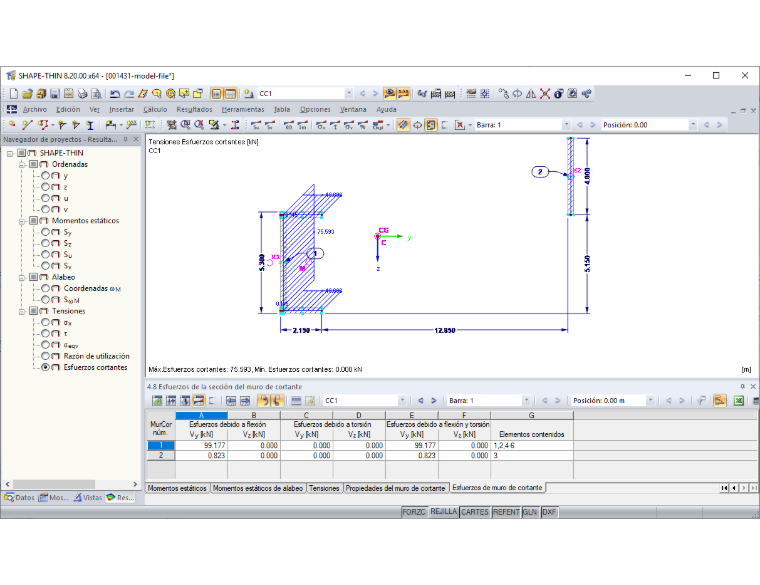Click the print preview icon in the top toolbar
This screenshot has width=760, height=585.
tap(96, 94)
